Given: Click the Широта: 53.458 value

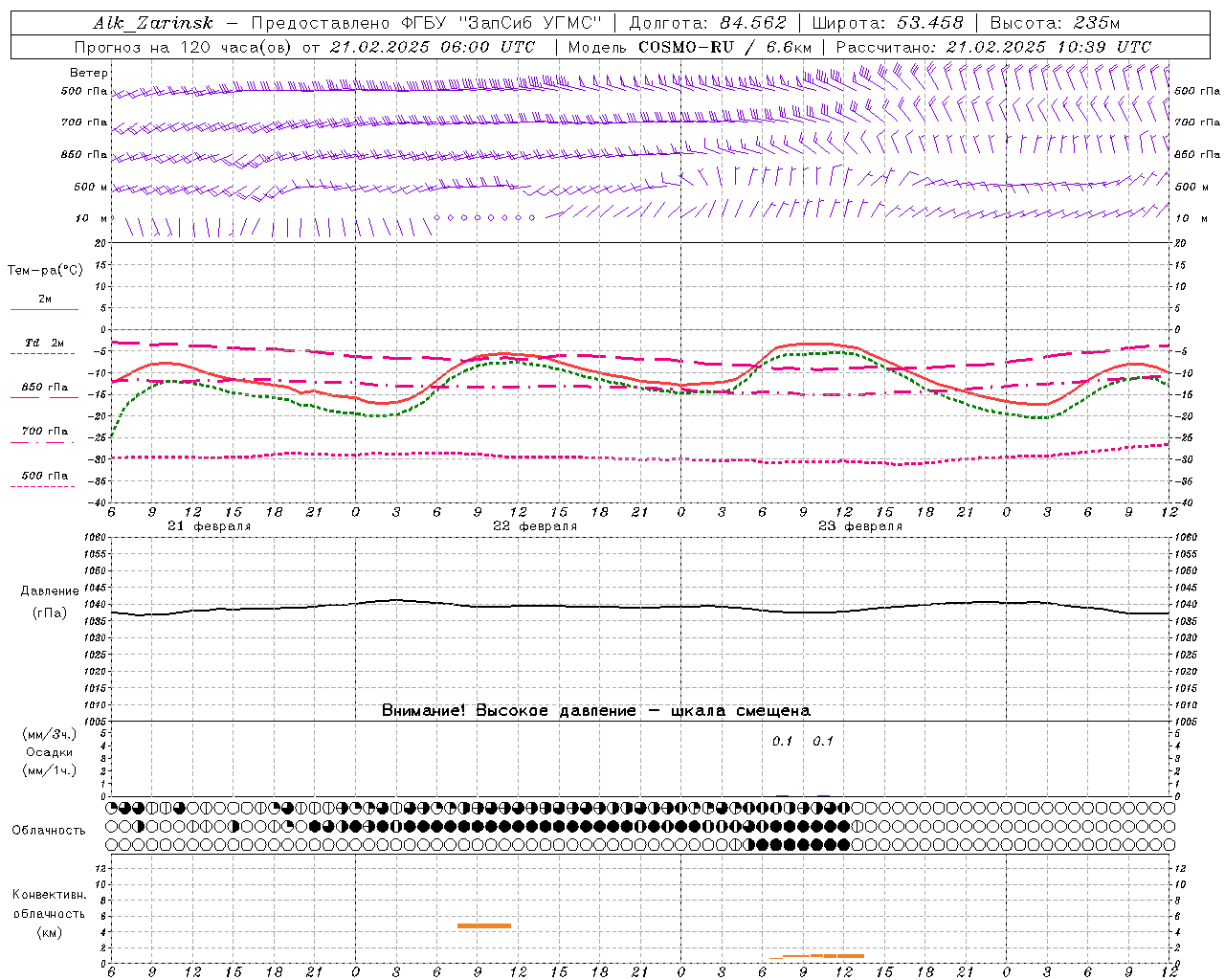Looking at the screenshot, I should (886, 23).
